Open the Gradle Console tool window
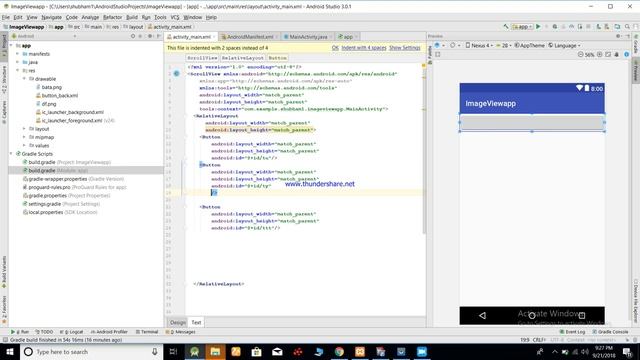 [610, 332]
